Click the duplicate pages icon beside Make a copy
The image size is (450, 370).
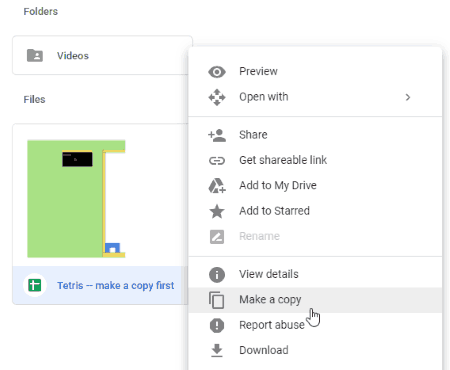pos(217,300)
